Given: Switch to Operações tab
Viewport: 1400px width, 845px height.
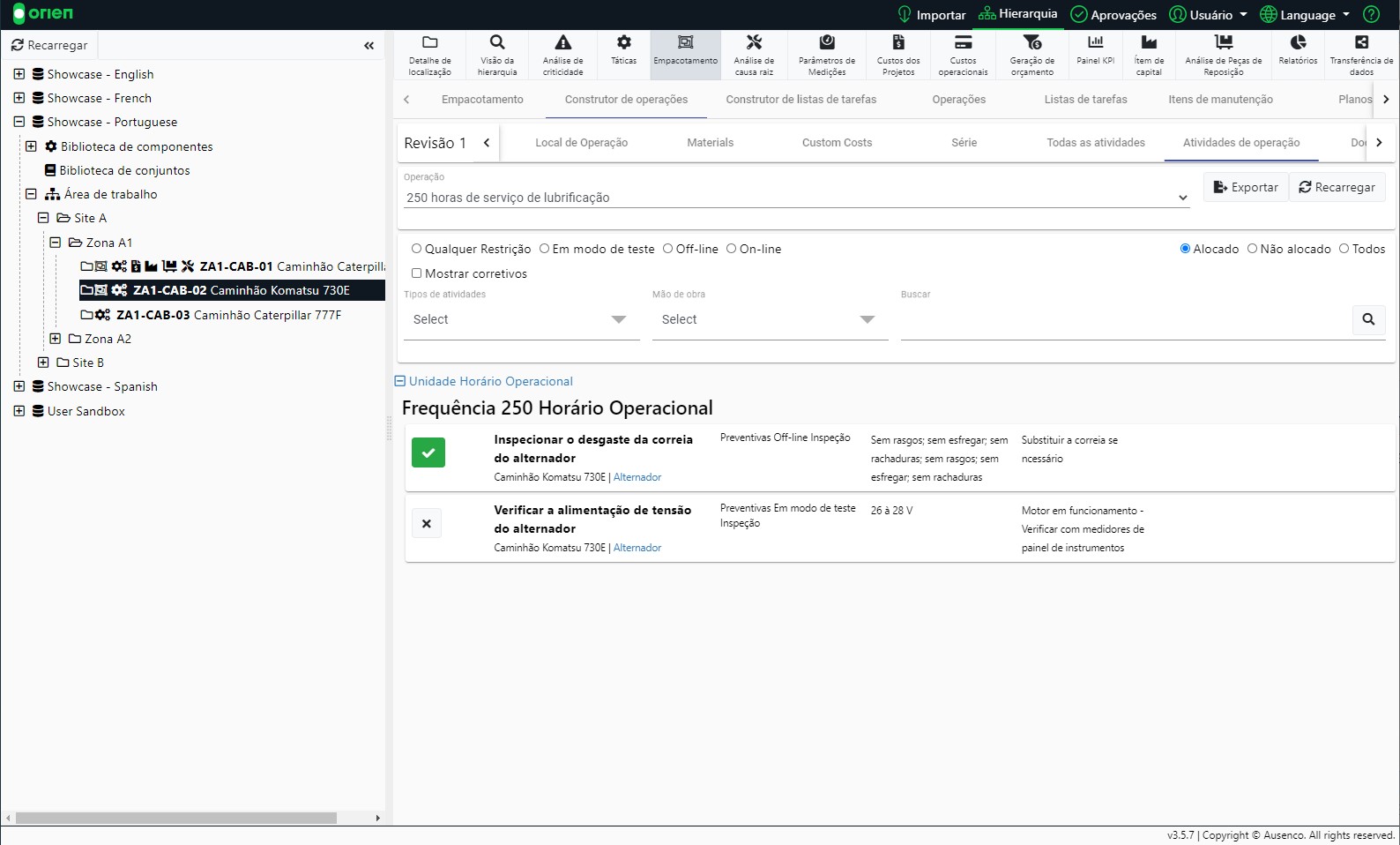Looking at the screenshot, I should [958, 100].
